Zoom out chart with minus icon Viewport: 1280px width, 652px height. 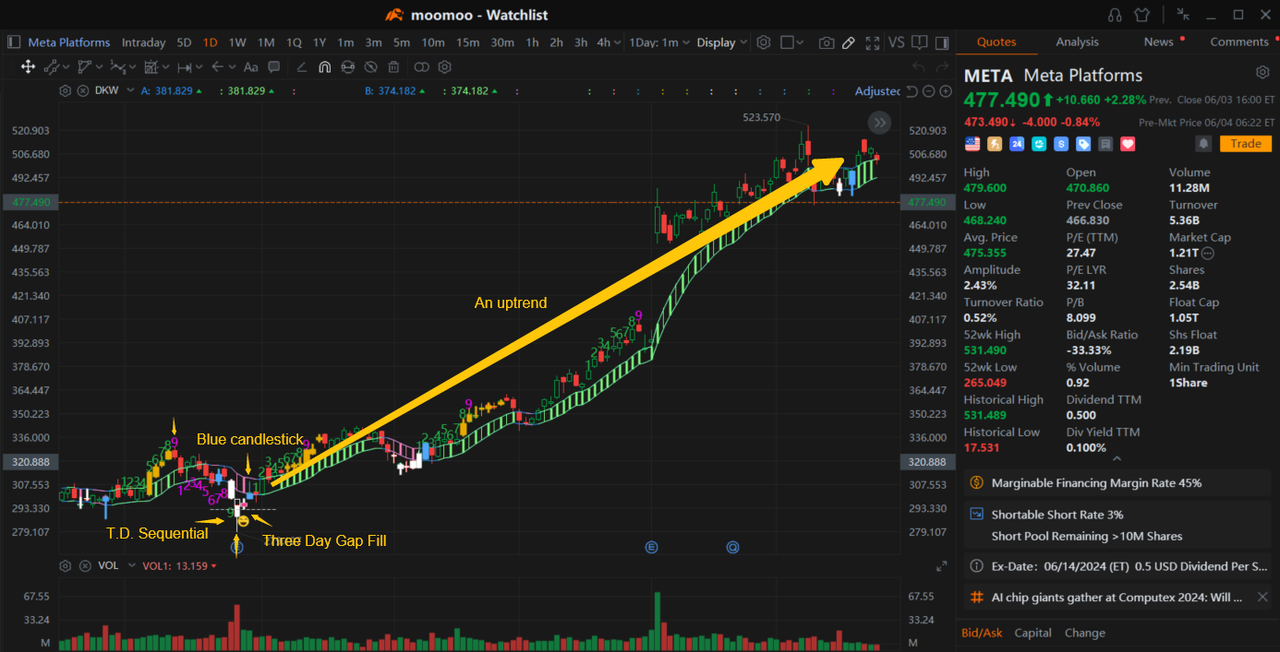(x=929, y=91)
